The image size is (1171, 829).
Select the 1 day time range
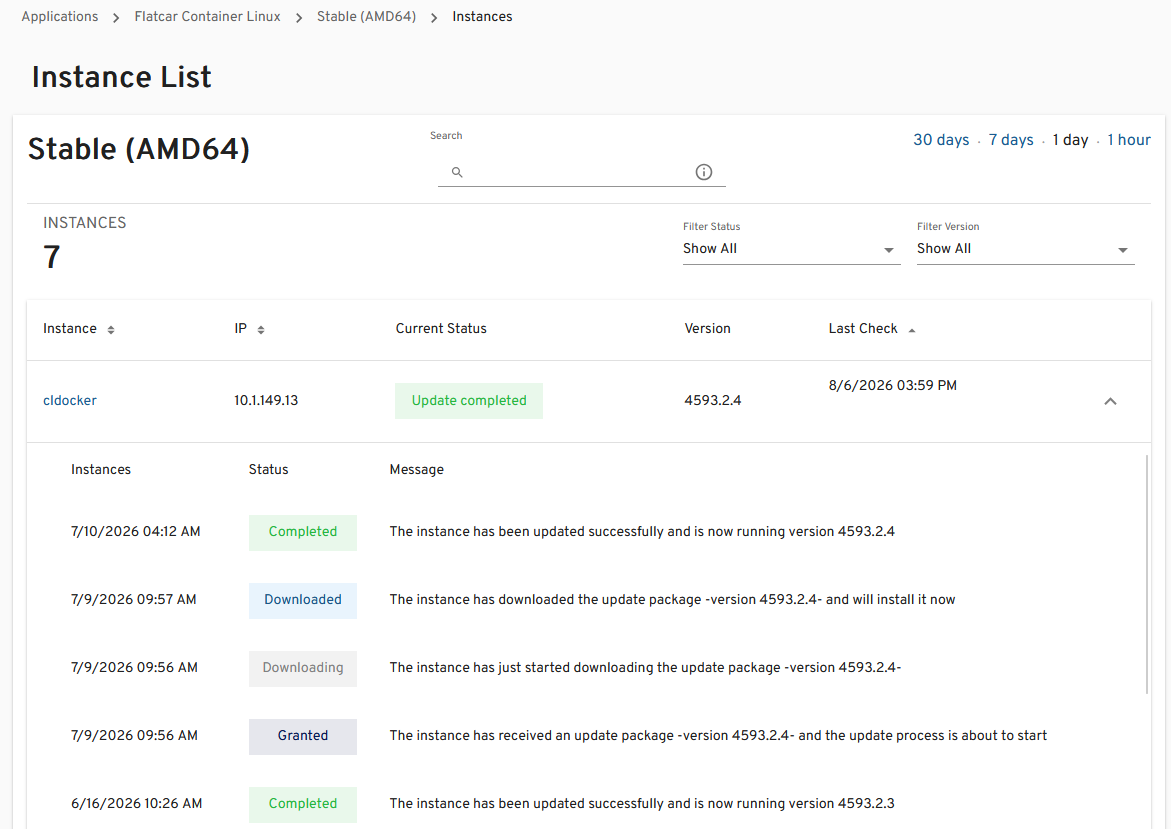tap(1070, 140)
